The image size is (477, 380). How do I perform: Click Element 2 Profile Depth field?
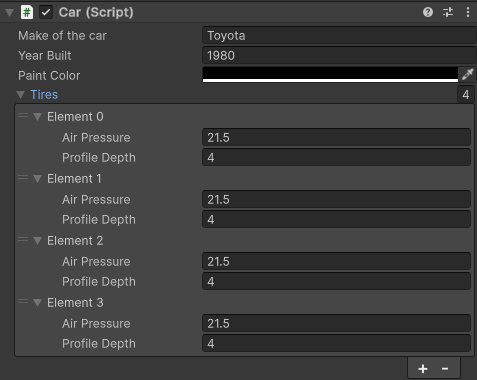coord(336,282)
